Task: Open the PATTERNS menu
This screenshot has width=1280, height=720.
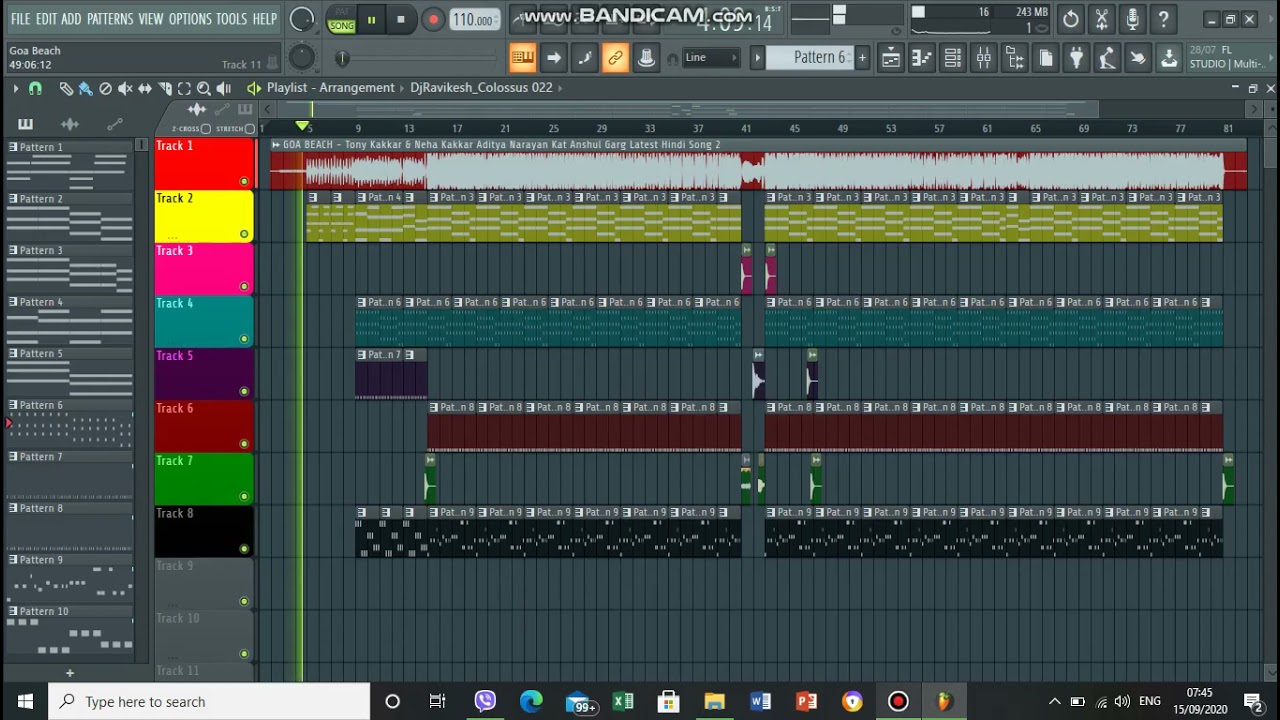Action: point(110,19)
